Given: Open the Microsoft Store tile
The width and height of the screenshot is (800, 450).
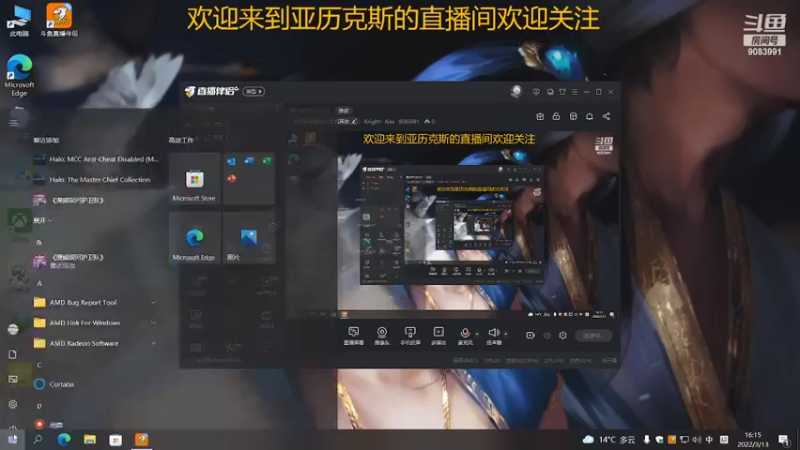Looking at the screenshot, I should coord(194,179).
